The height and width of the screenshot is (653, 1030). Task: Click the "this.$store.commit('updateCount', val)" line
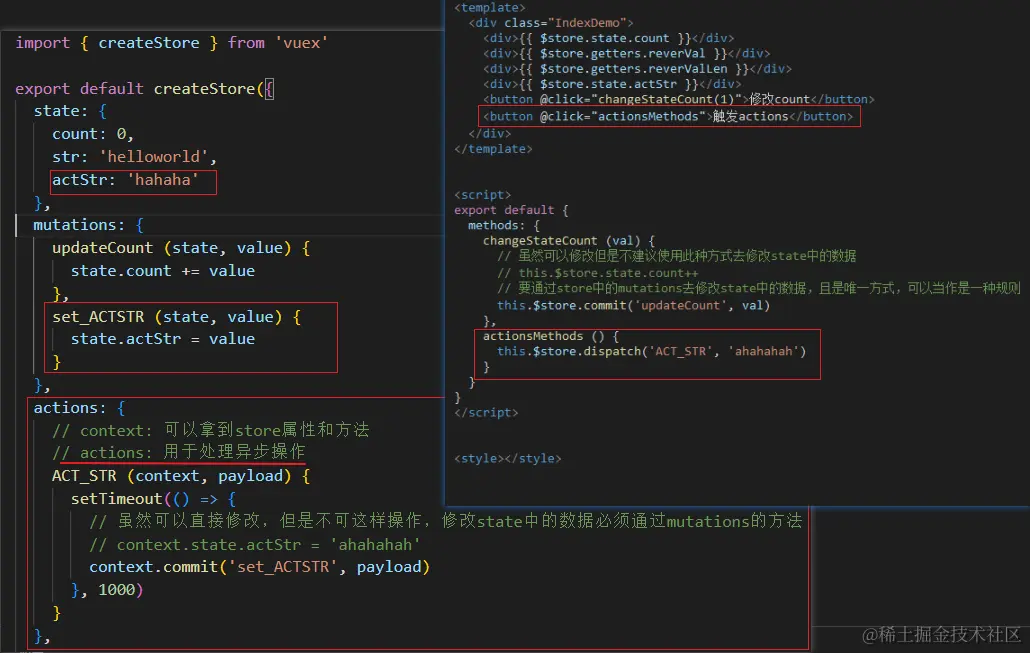coord(633,305)
